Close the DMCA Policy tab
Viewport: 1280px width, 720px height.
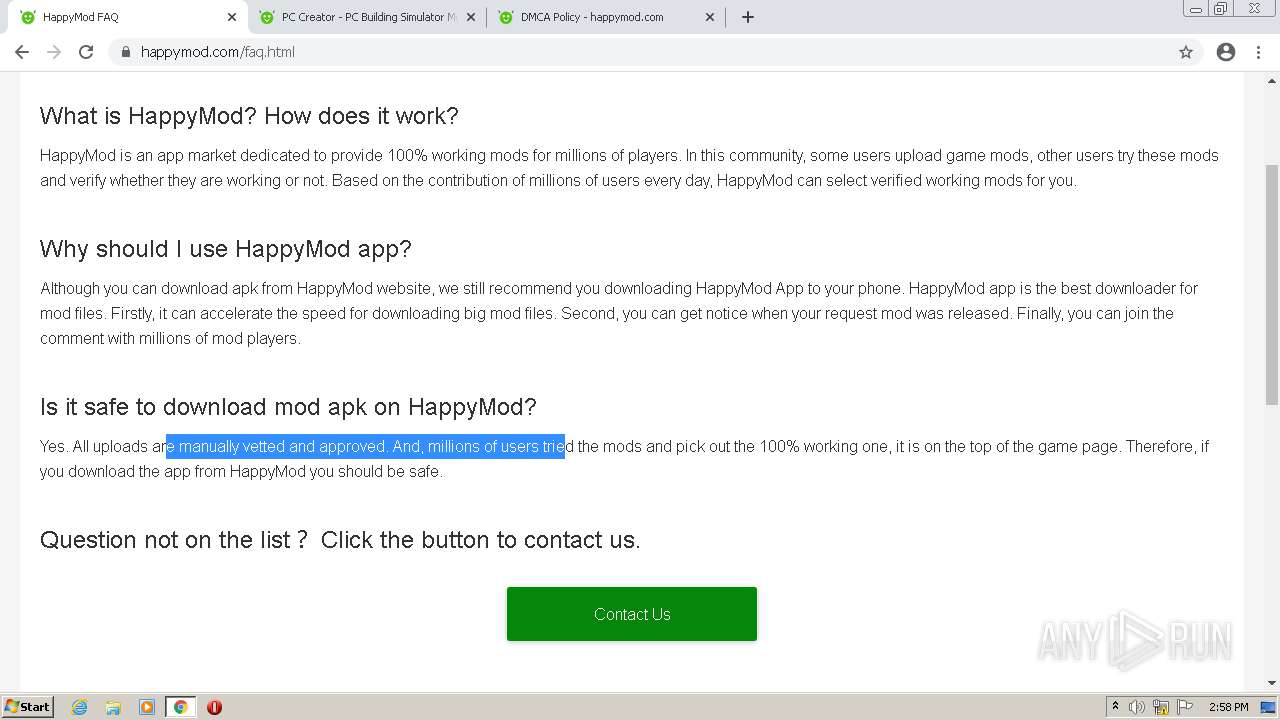pyautogui.click(x=710, y=17)
